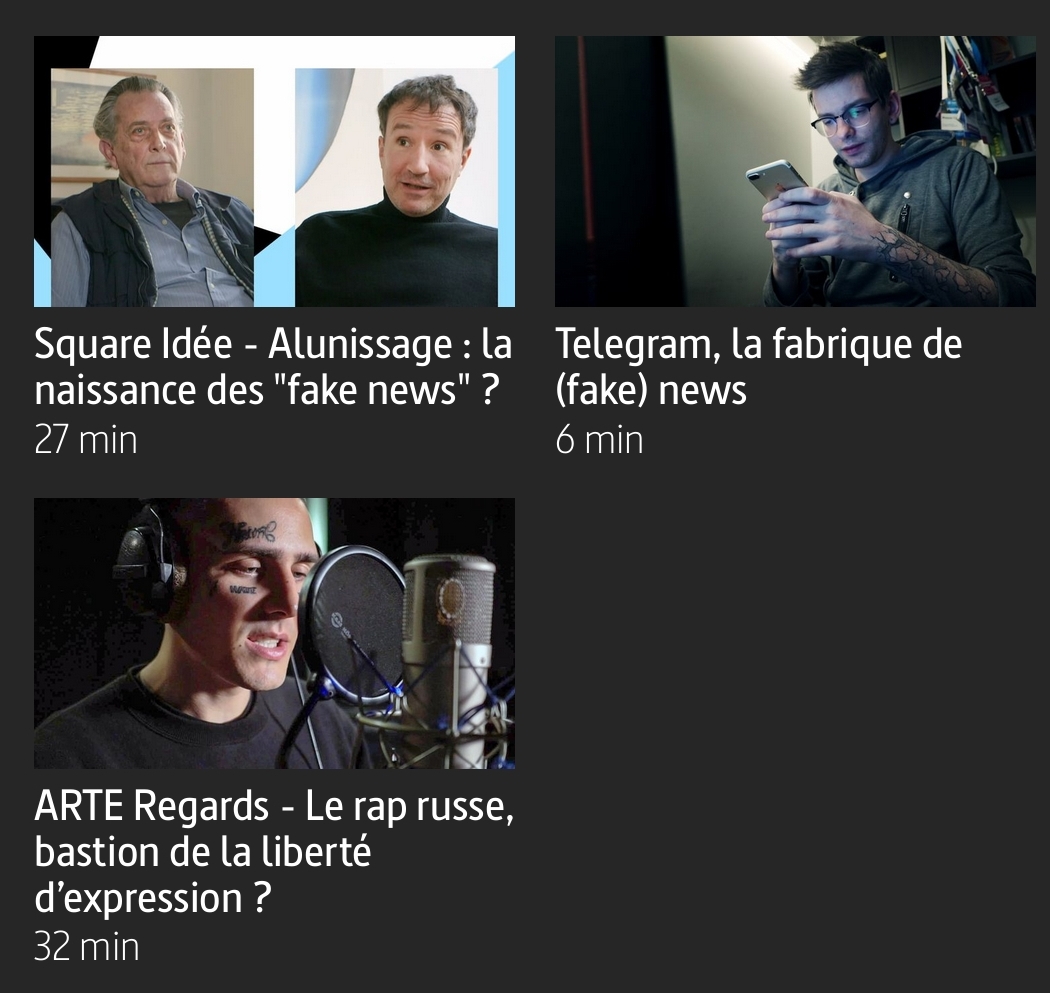Screen dimensions: 1050x993
Task: Click text 'bastion de la liberté'
Action: coord(202,852)
